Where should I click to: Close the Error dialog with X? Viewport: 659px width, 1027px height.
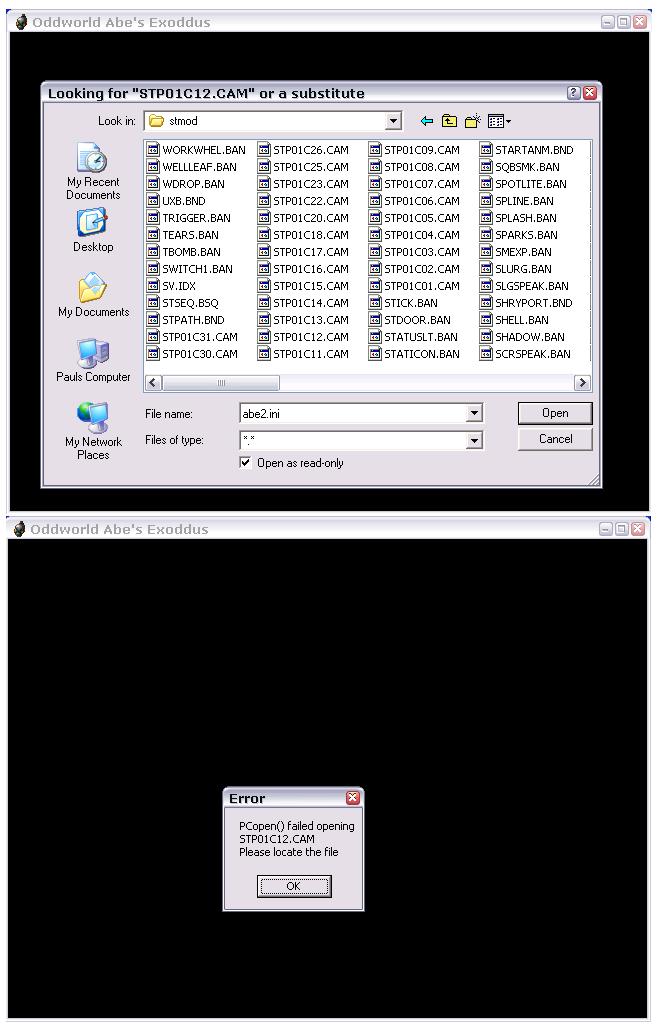pyautogui.click(x=352, y=798)
